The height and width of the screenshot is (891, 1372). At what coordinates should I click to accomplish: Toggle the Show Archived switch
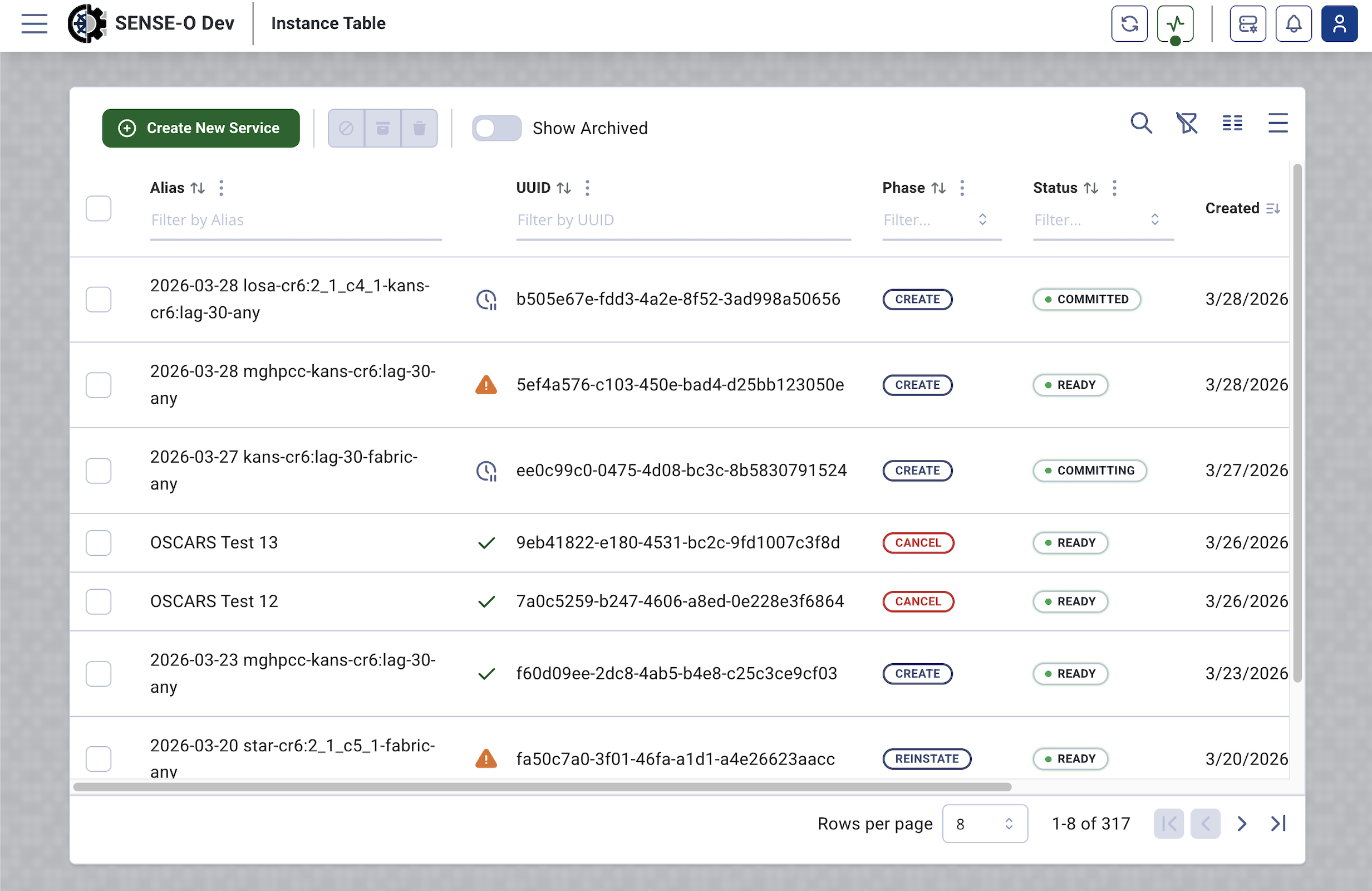tap(496, 128)
